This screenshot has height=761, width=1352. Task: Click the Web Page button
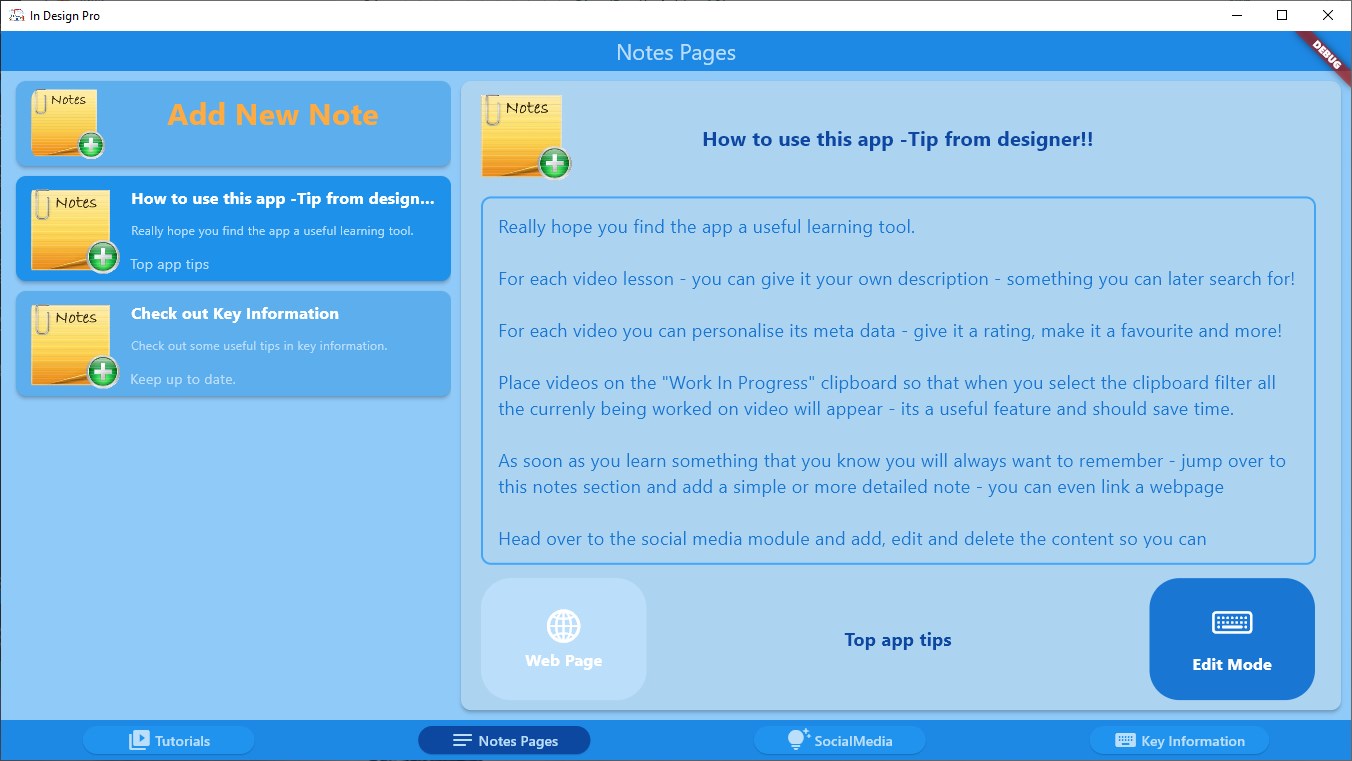click(563, 639)
